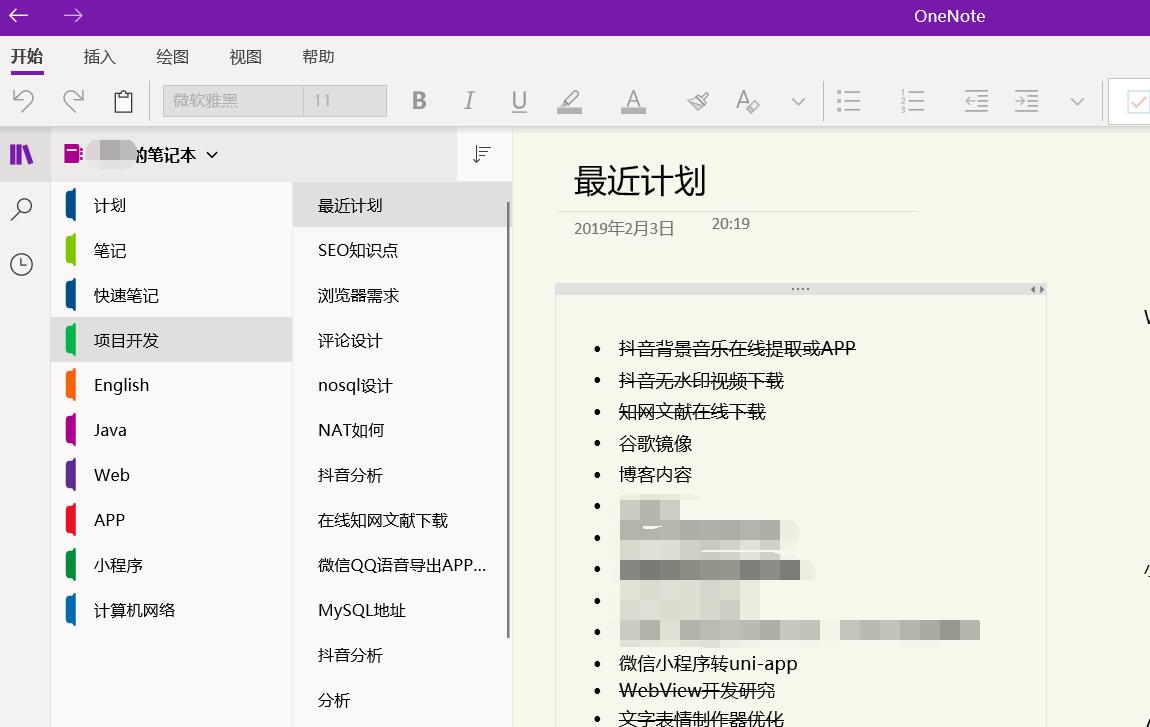
Task: Go forward using the right arrow
Action: click(x=73, y=15)
